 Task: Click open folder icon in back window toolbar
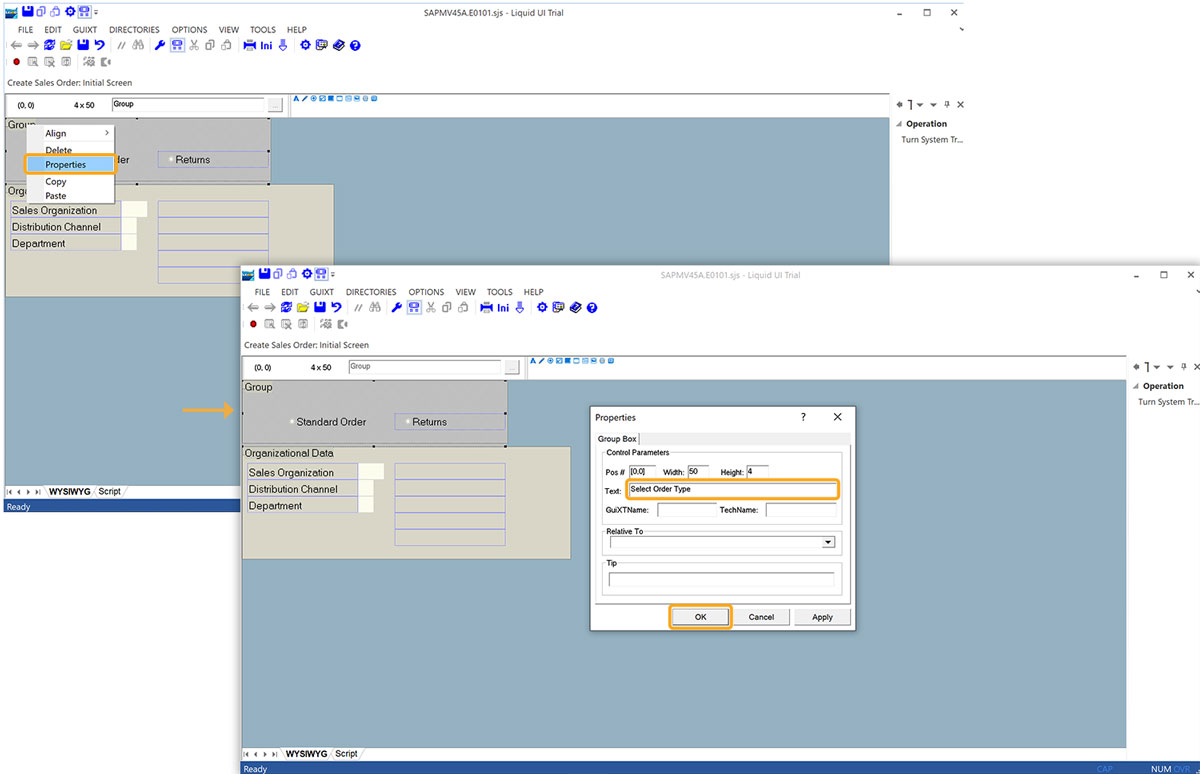66,45
